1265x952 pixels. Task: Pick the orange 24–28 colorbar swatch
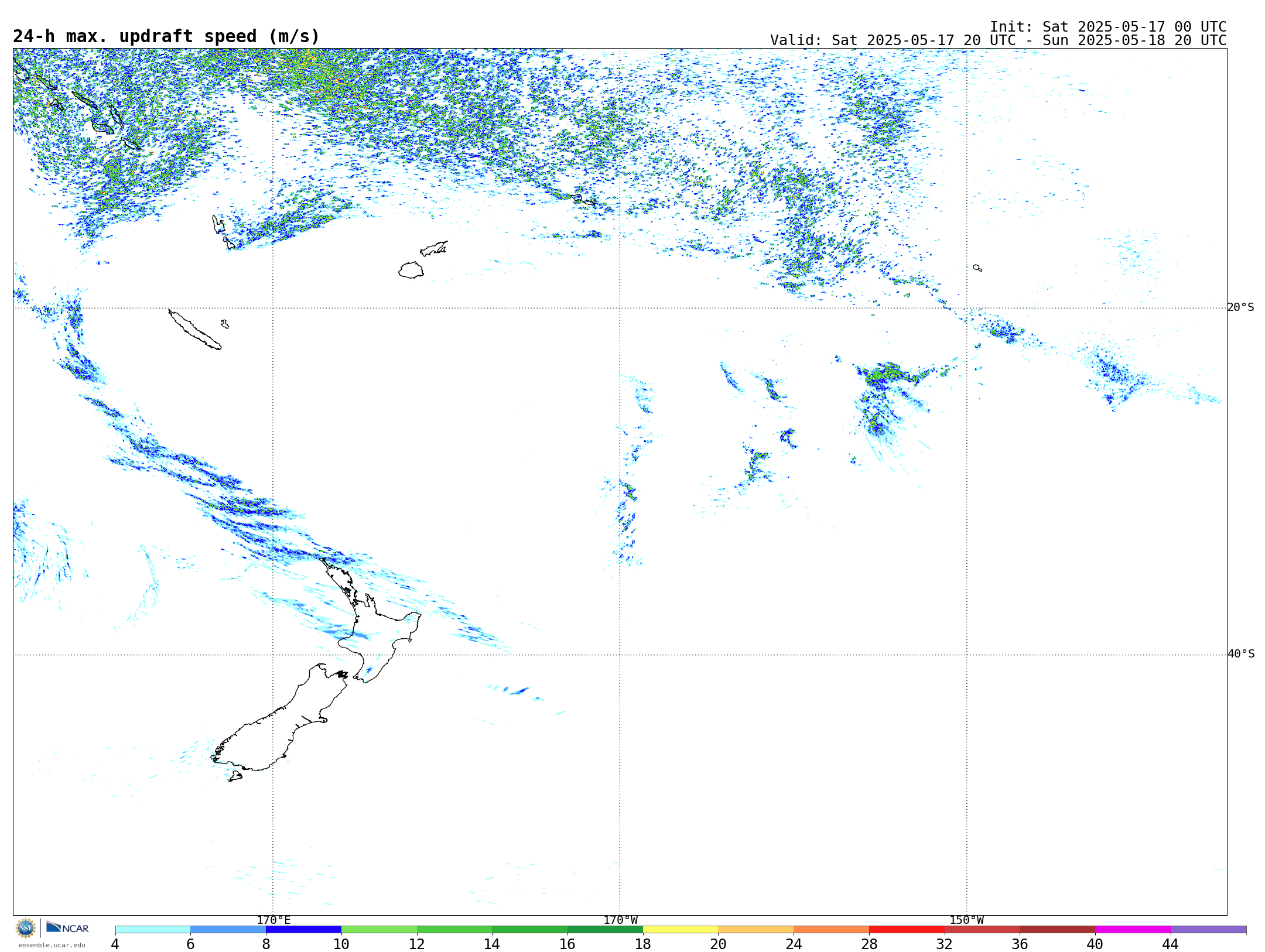(x=832, y=930)
